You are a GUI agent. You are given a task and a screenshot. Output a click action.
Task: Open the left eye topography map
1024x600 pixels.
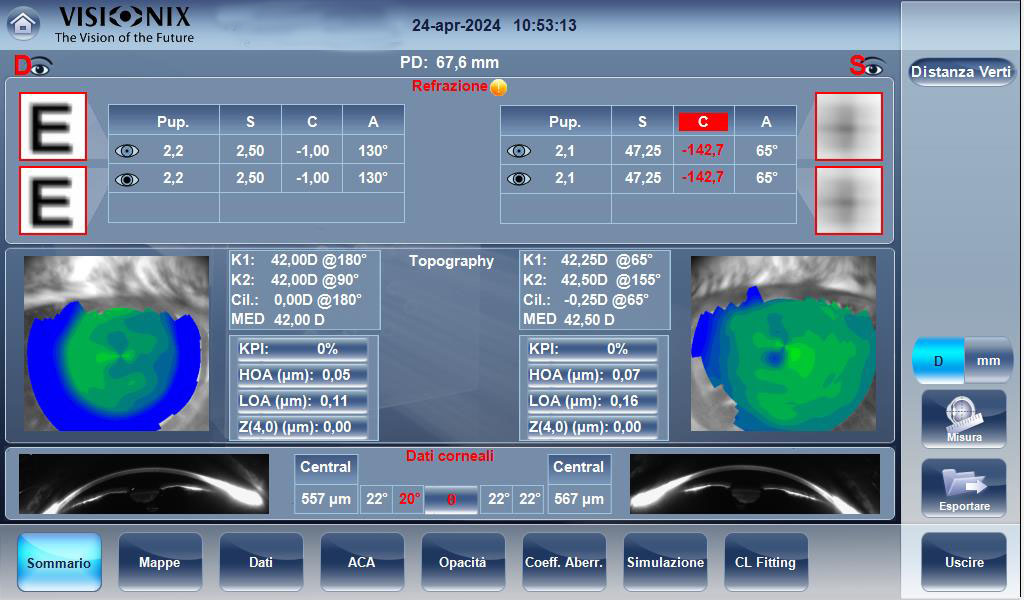coord(783,344)
